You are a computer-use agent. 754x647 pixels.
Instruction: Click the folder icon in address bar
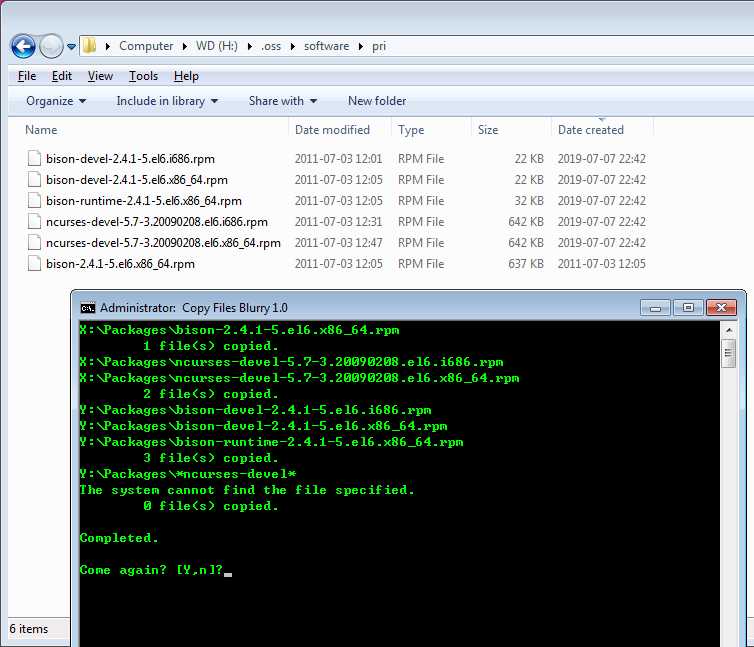(x=90, y=46)
